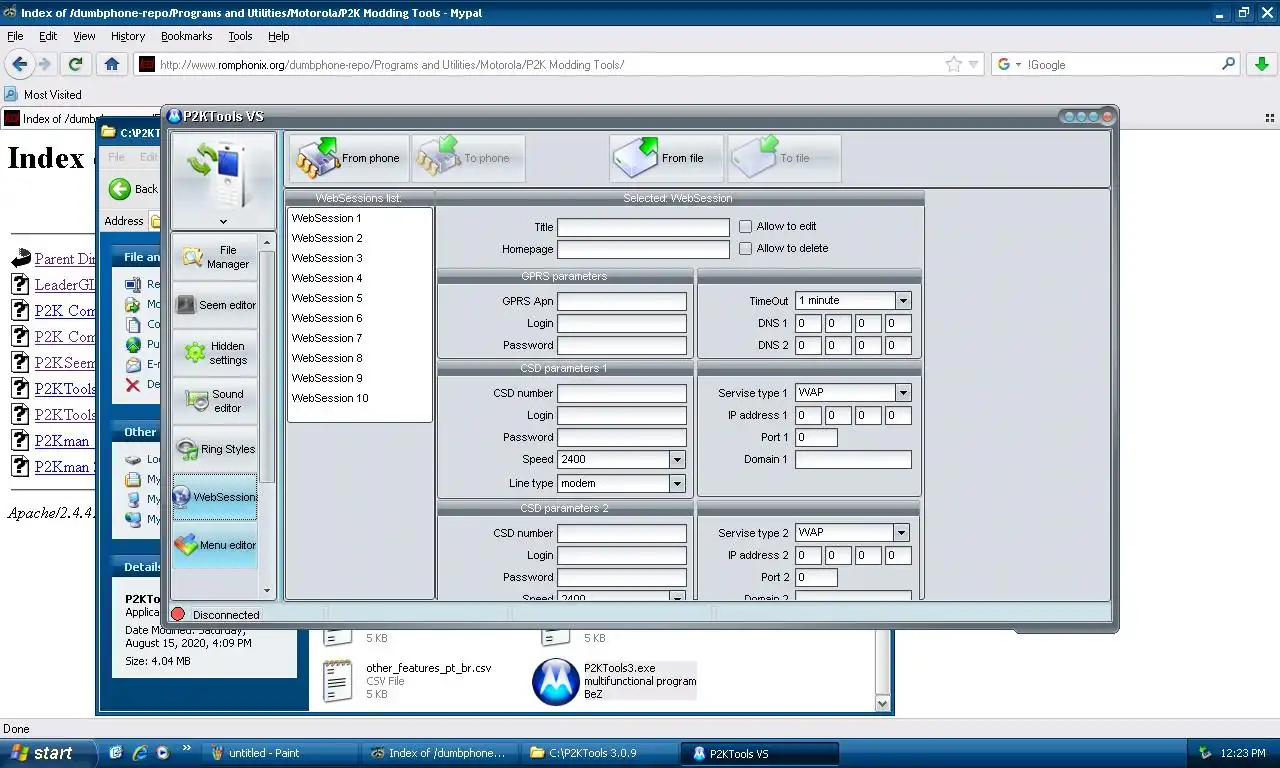Image resolution: width=1280 pixels, height=768 pixels.
Task: Open the URL history dropdown arrow
Action: 974,64
